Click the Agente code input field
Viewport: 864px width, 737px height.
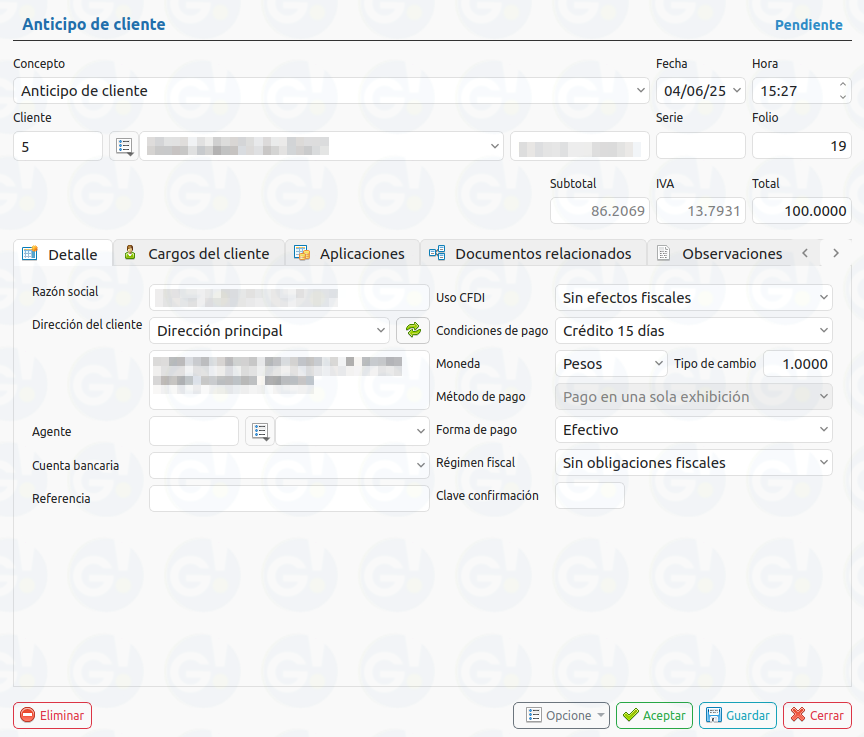pyautogui.click(x=193, y=431)
